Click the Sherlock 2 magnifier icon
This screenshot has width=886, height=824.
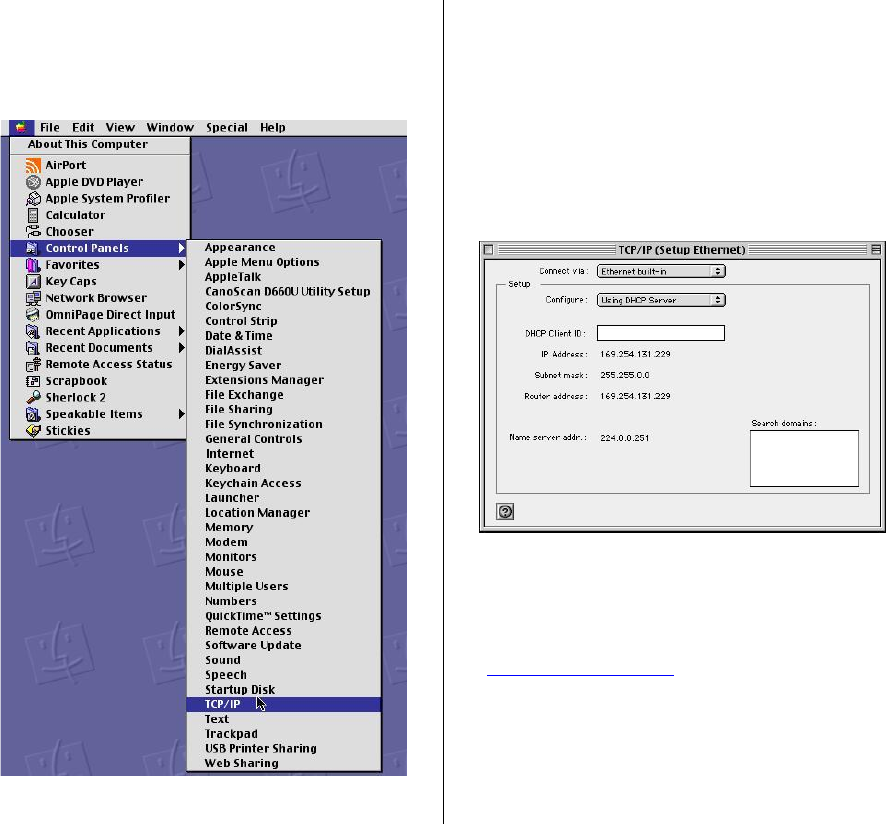[33, 397]
